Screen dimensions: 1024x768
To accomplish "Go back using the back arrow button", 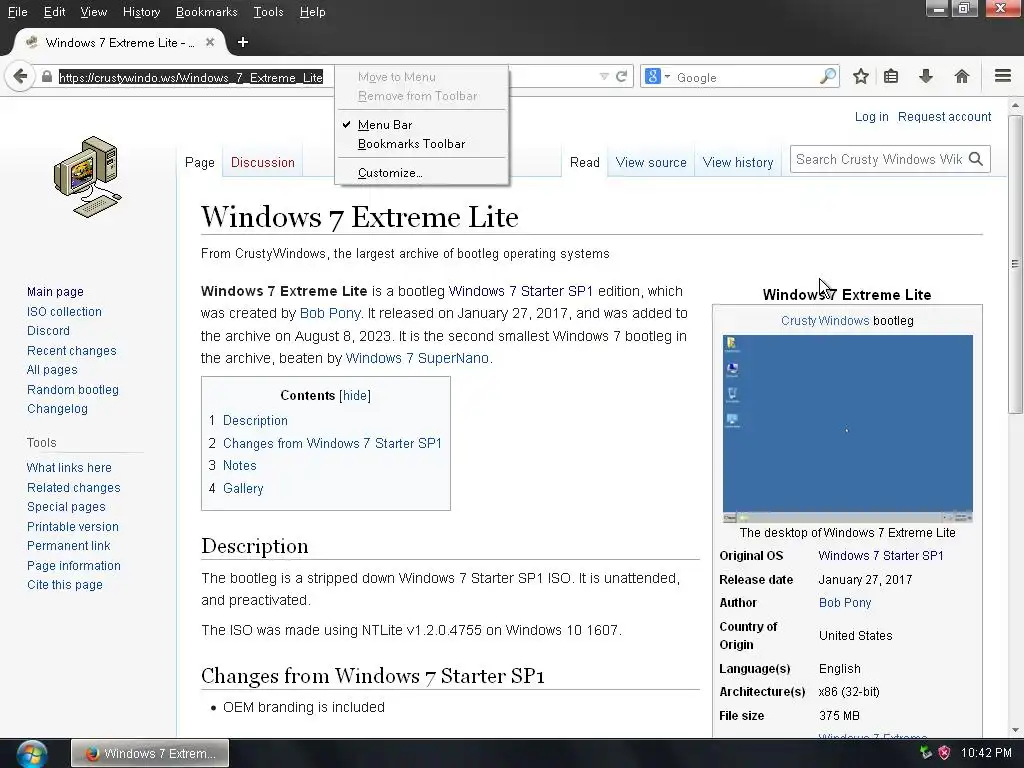I will coord(20,77).
